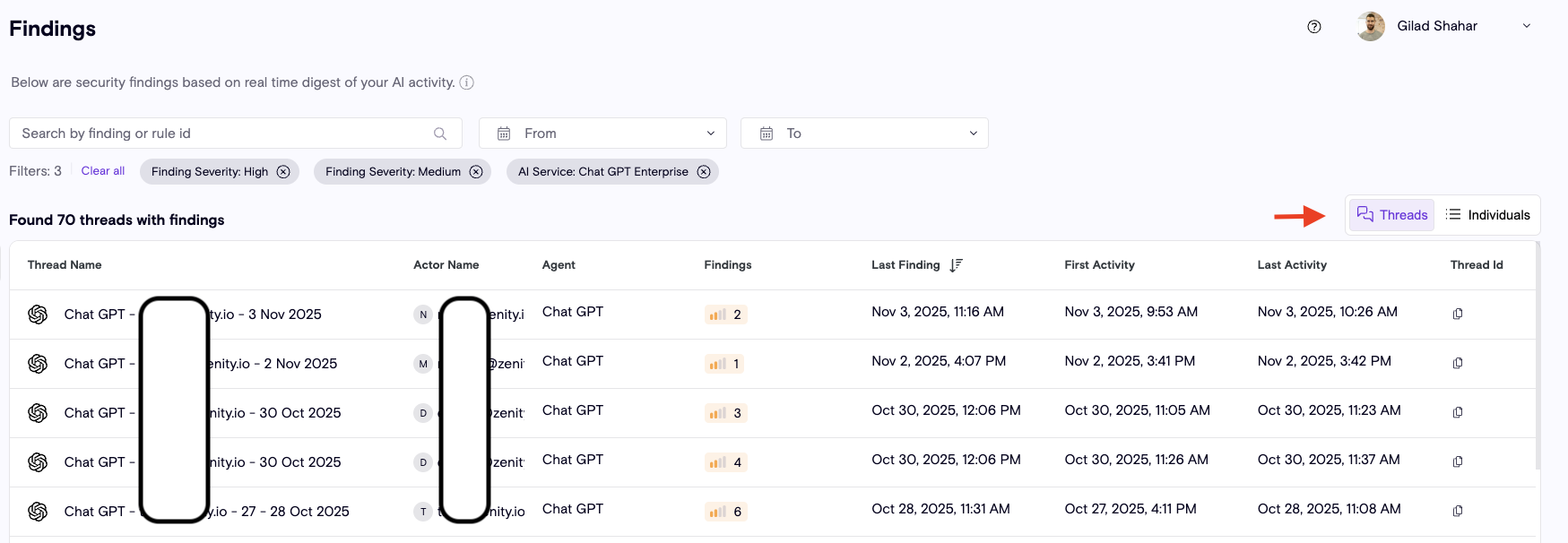1568x543 pixels.
Task: Click the Last Finding sort icon
Action: (956, 265)
